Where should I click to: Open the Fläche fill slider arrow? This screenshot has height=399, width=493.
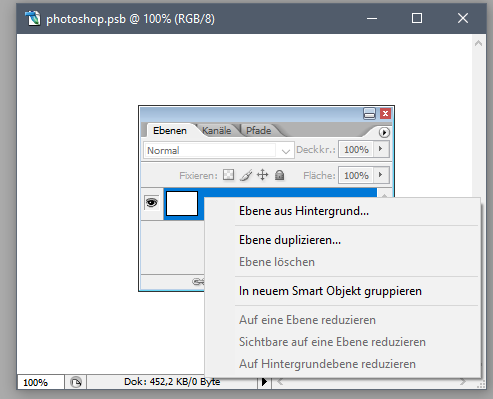pyautogui.click(x=381, y=175)
